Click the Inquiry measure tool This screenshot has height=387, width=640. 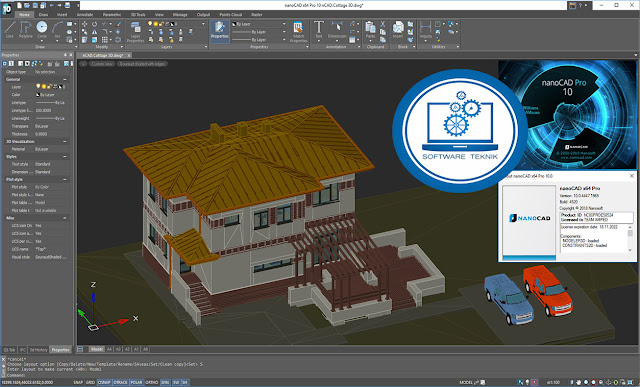tap(425, 30)
